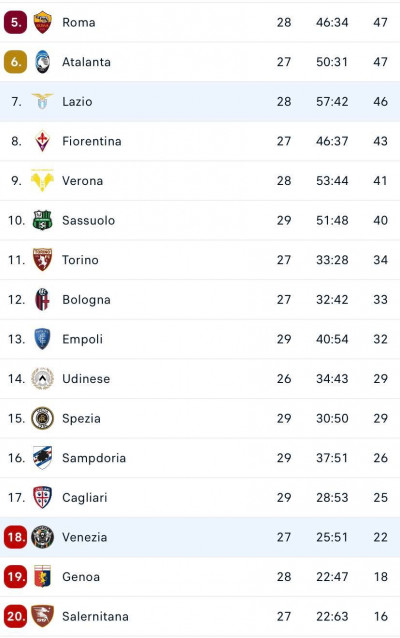The height and width of the screenshot is (638, 400).
Task: Click the Atalanta club crest
Action: (x=42, y=62)
